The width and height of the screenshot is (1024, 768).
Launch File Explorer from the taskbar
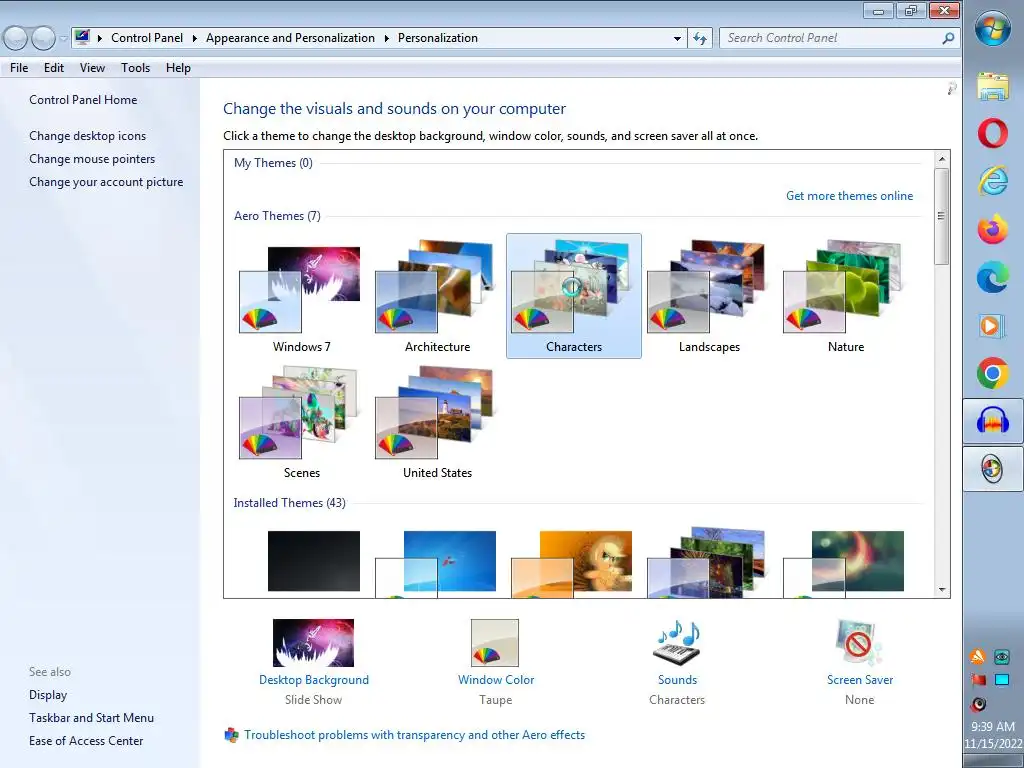coord(993,86)
